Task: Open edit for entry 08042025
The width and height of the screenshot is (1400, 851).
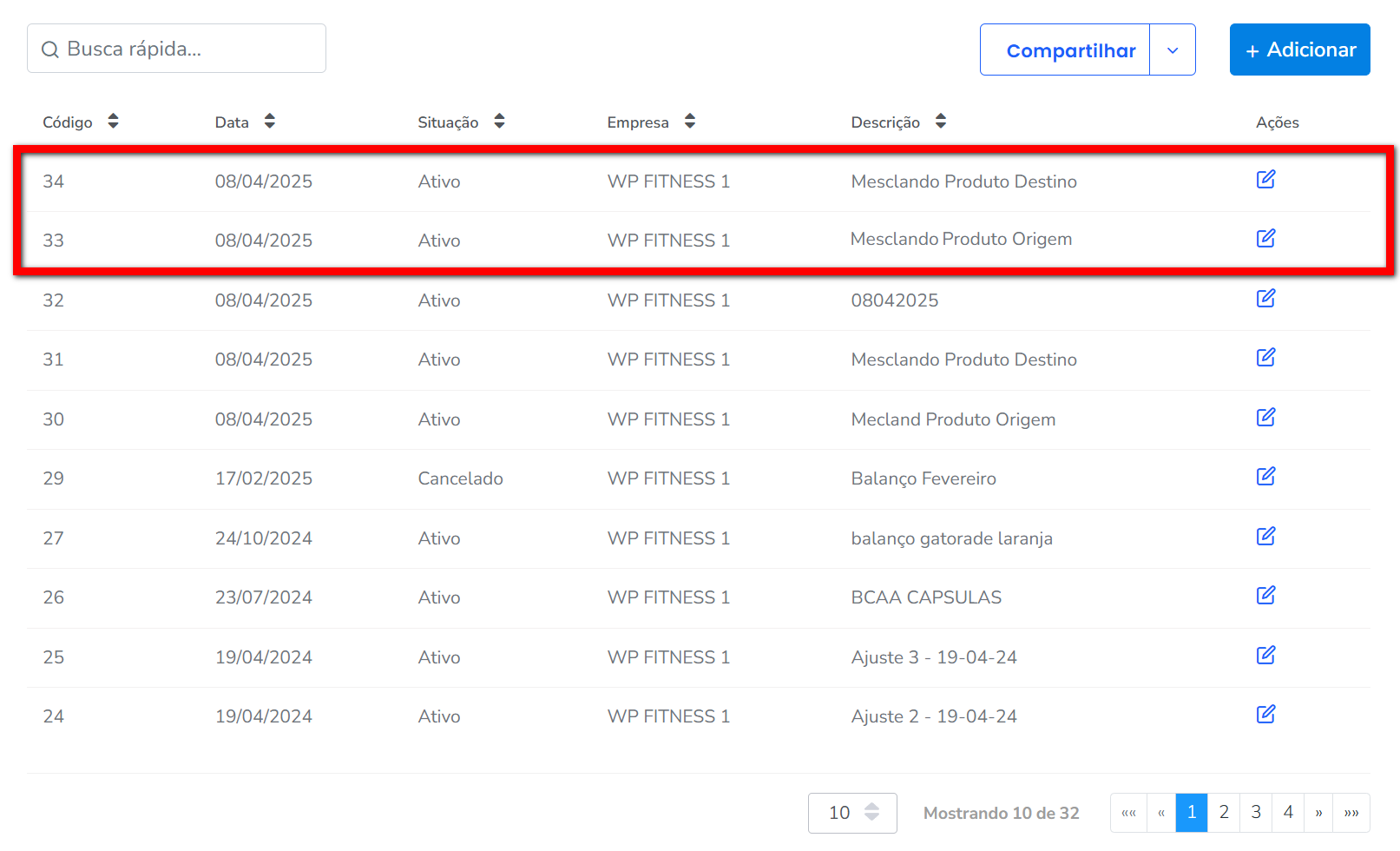Action: point(1265,299)
